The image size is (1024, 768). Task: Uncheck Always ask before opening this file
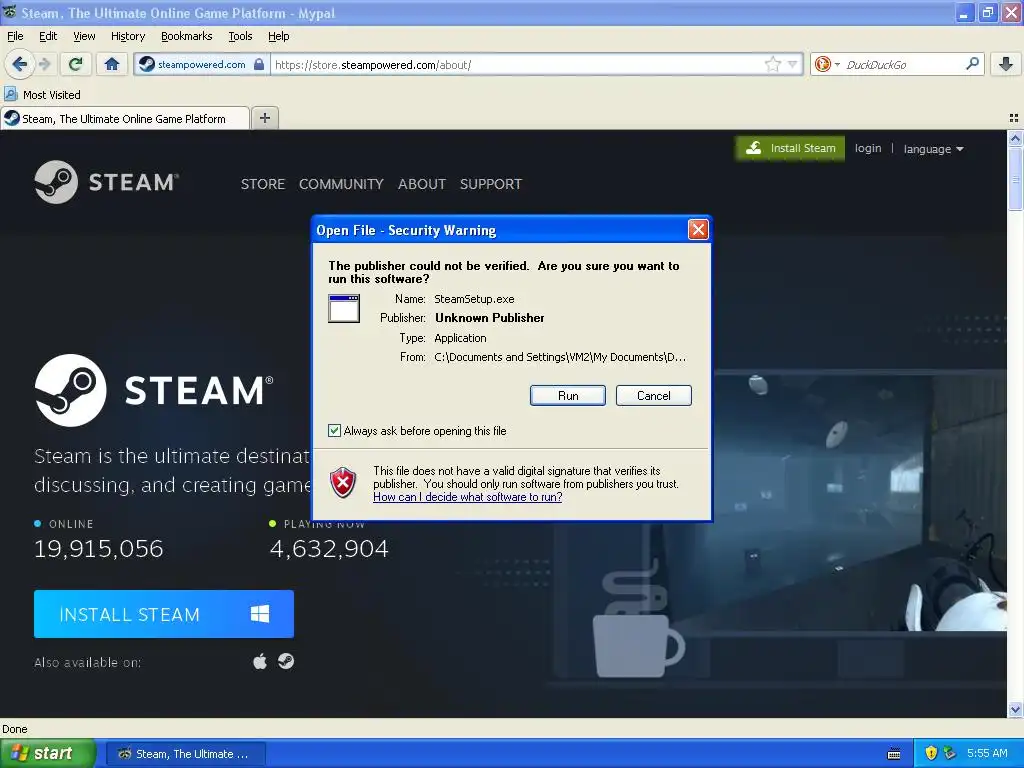pos(334,430)
